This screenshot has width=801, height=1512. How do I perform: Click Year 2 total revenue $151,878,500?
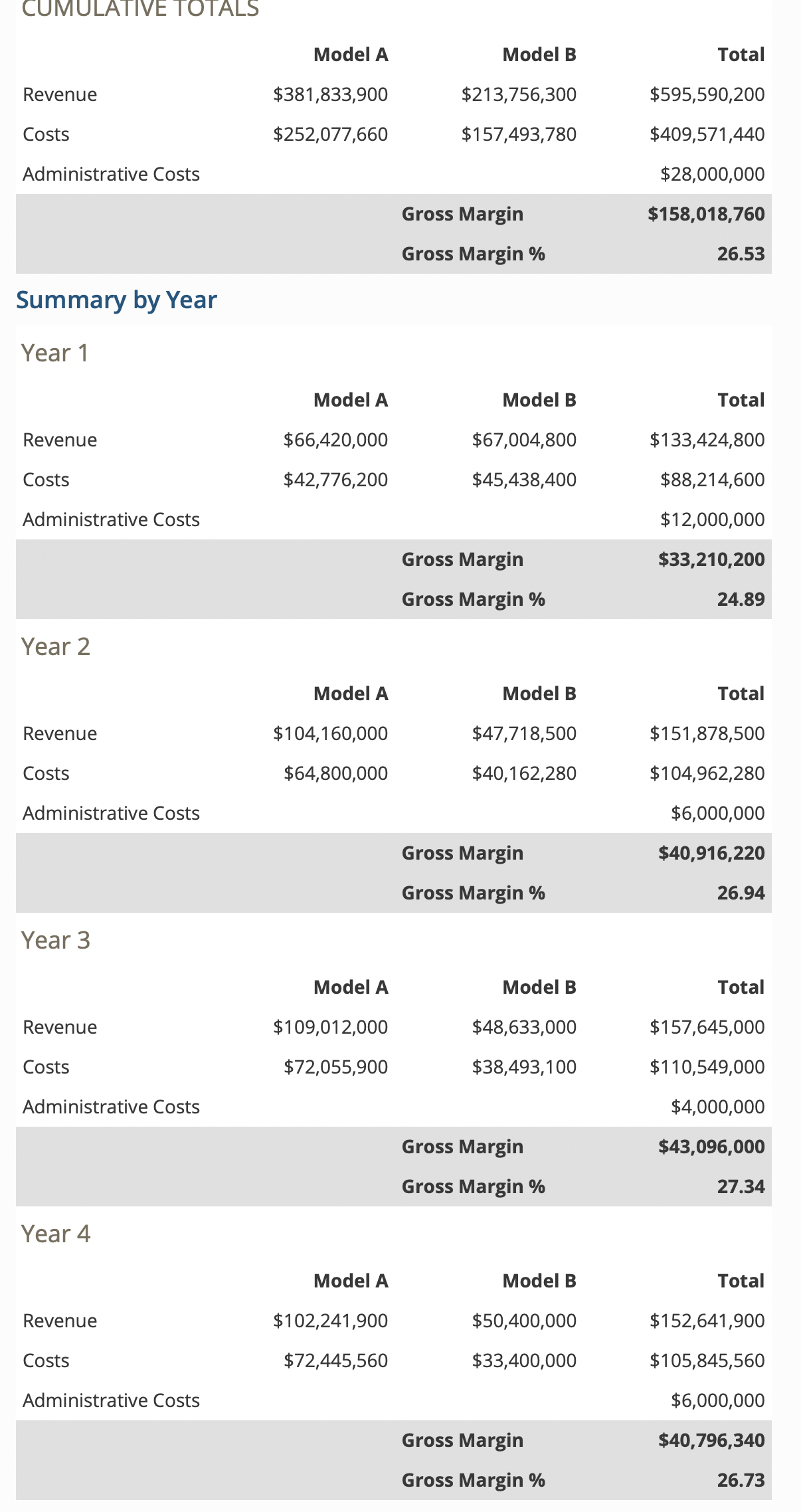coord(707,733)
